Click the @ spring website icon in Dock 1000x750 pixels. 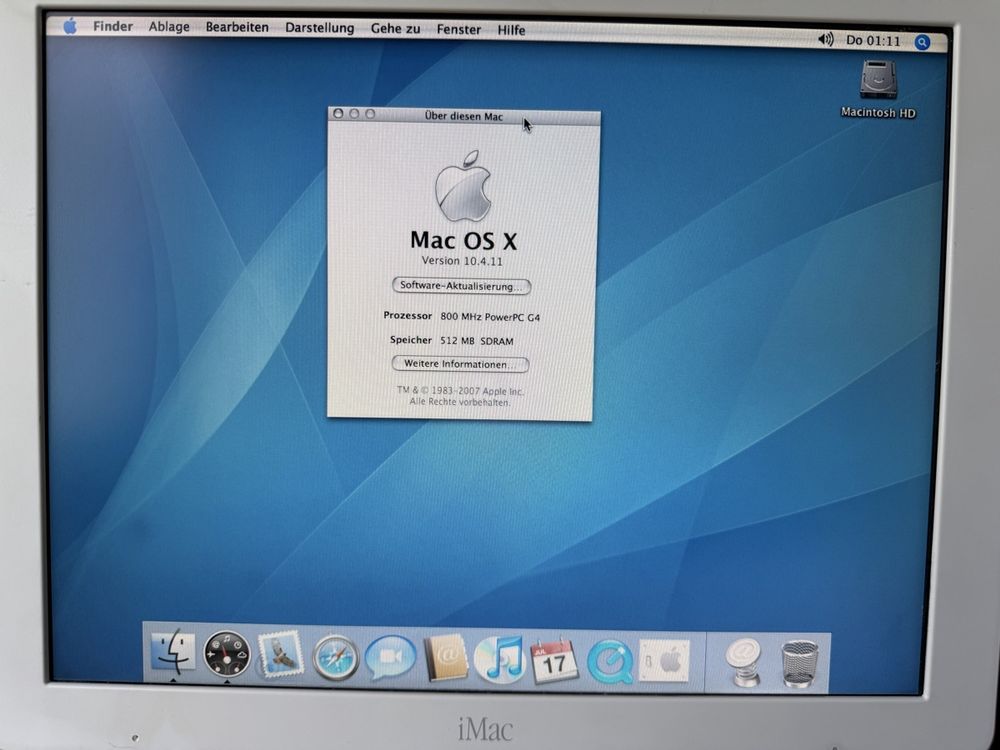(x=744, y=663)
